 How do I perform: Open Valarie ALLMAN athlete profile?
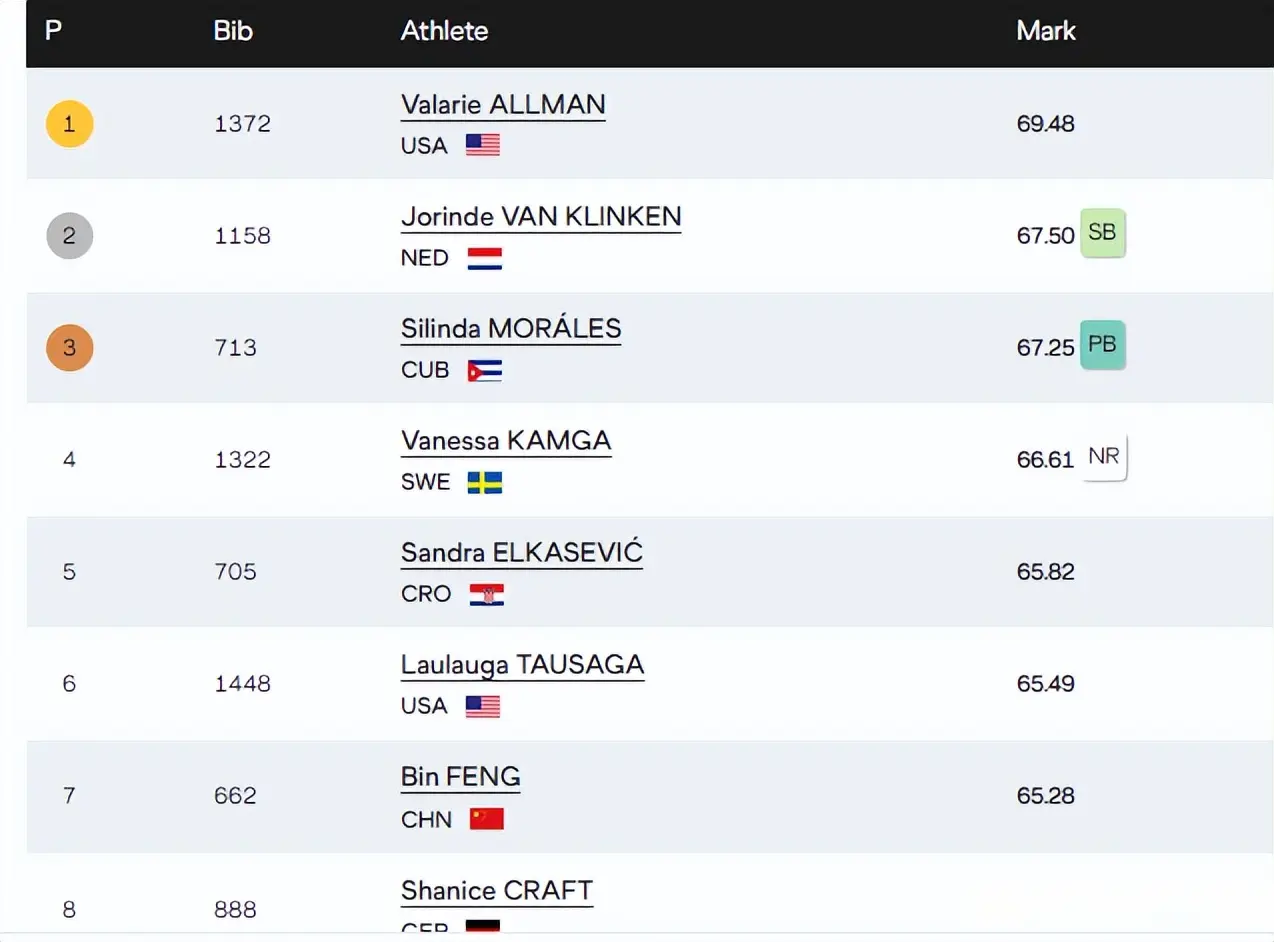tap(503, 105)
